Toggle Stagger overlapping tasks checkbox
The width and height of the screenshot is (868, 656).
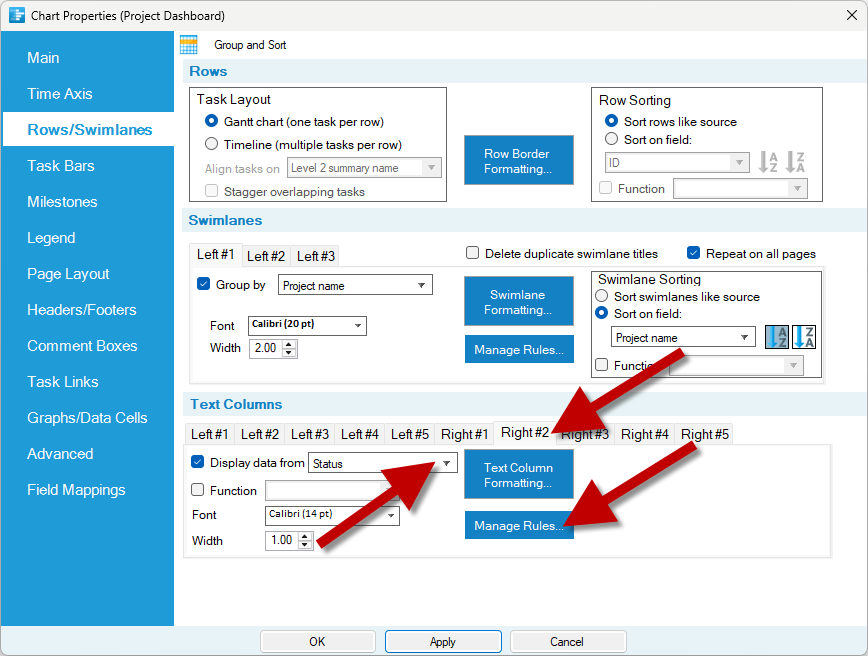pos(211,191)
